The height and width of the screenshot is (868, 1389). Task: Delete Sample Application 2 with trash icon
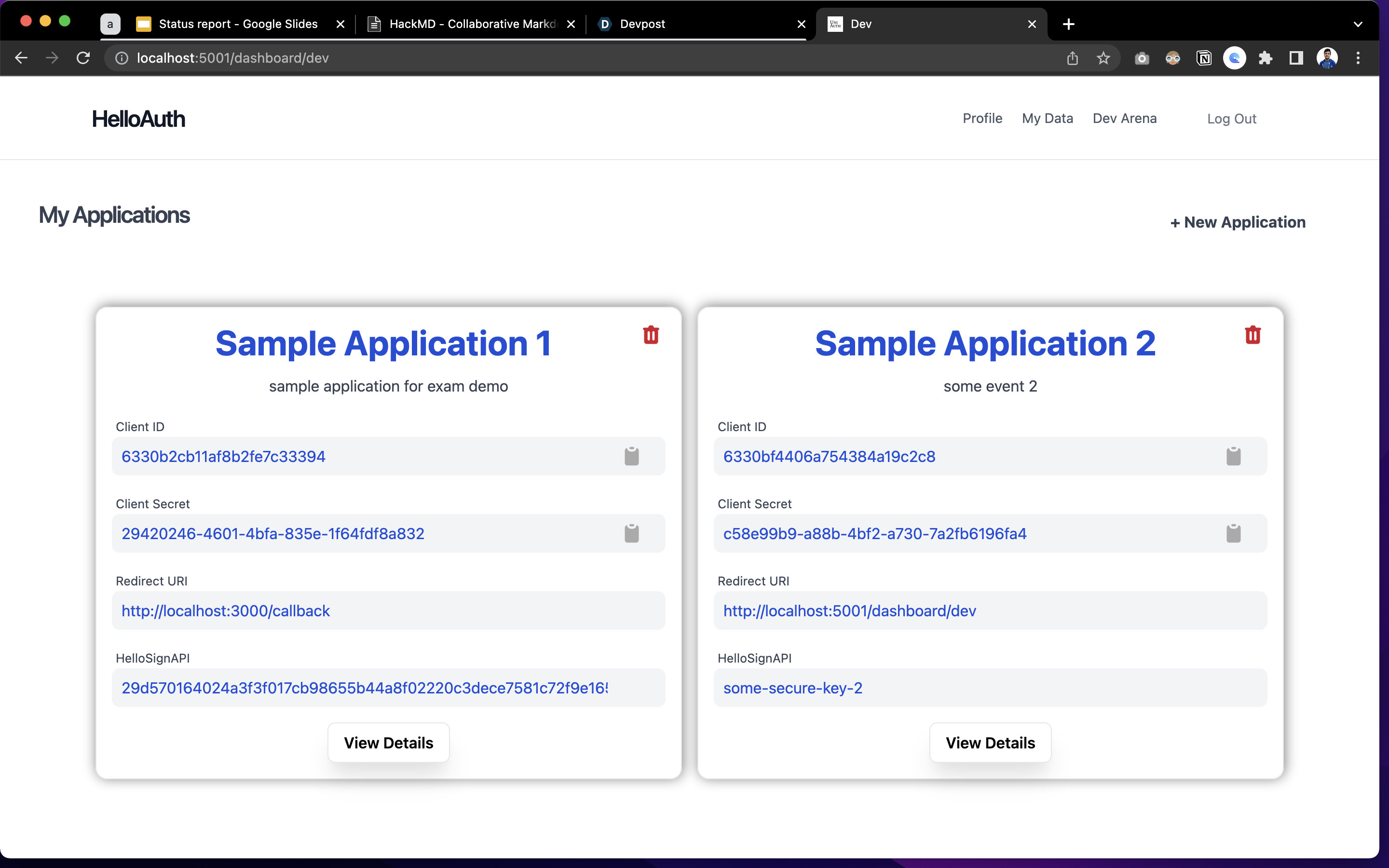click(1253, 335)
